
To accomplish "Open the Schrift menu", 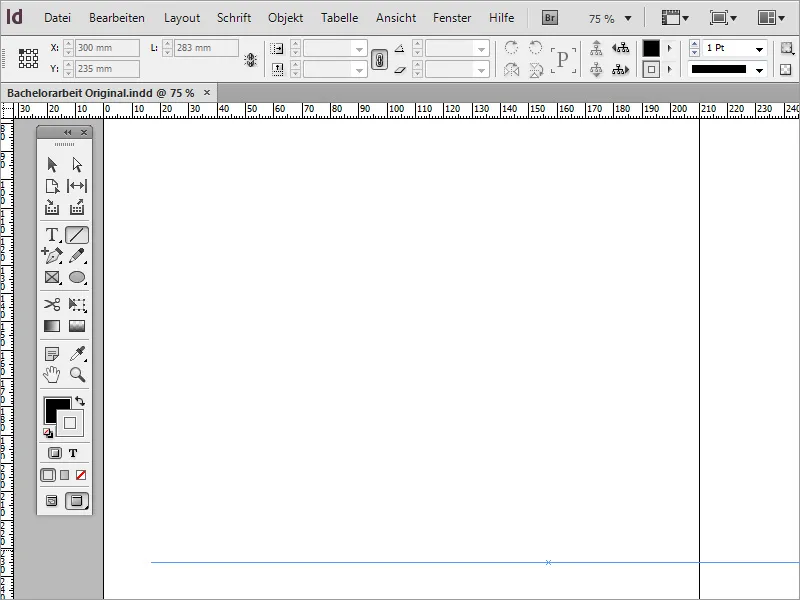I will [x=234, y=18].
